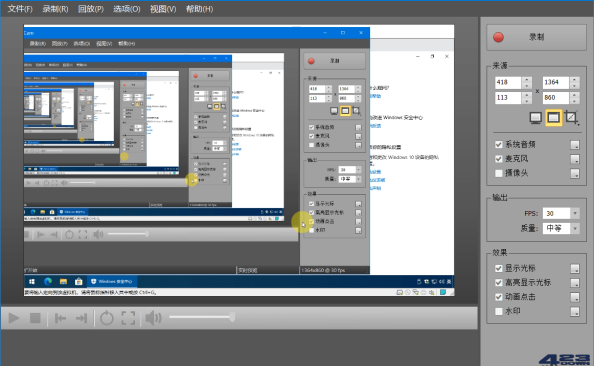Decrease the 860 height with down arrow

[574, 101]
